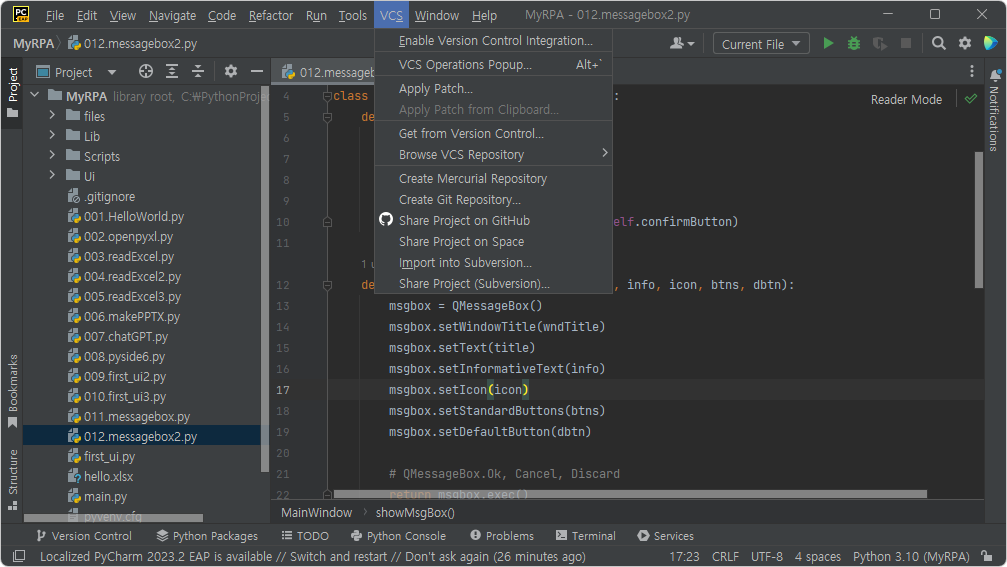Image resolution: width=1007 pixels, height=567 pixels.
Task: Open the Refactor menu
Action: [270, 15]
